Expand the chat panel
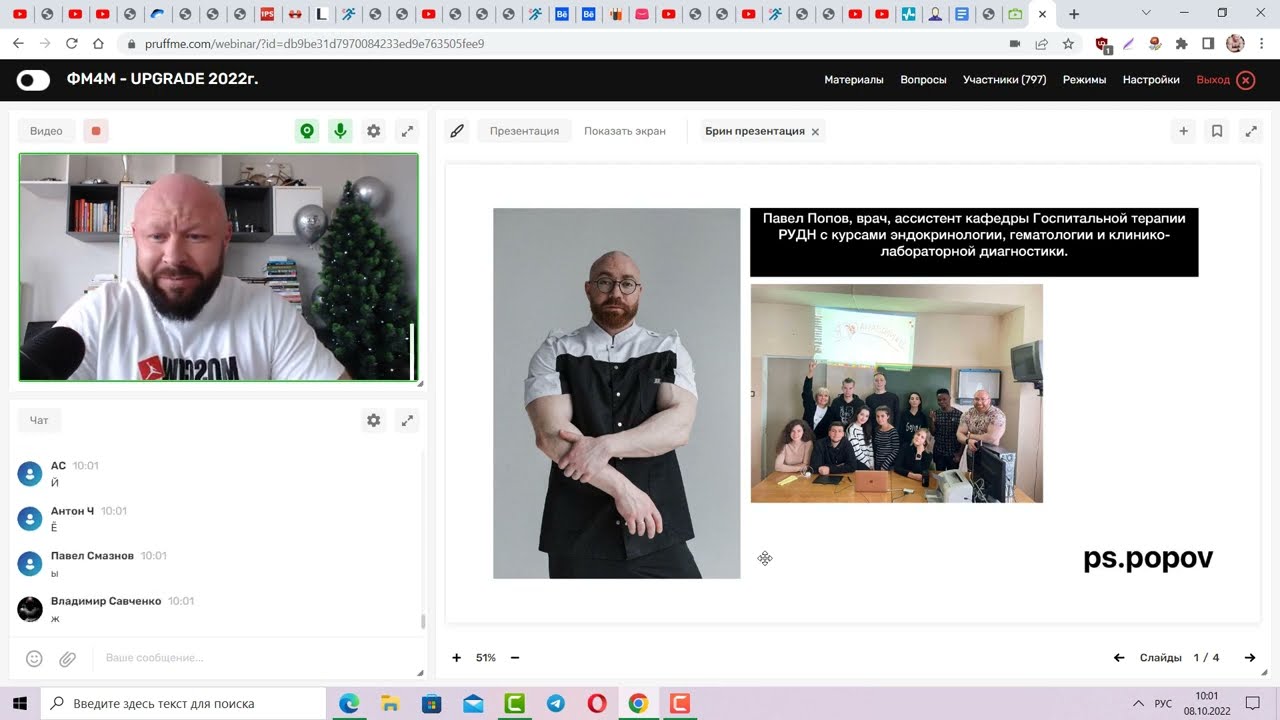1280x720 pixels. coord(407,421)
